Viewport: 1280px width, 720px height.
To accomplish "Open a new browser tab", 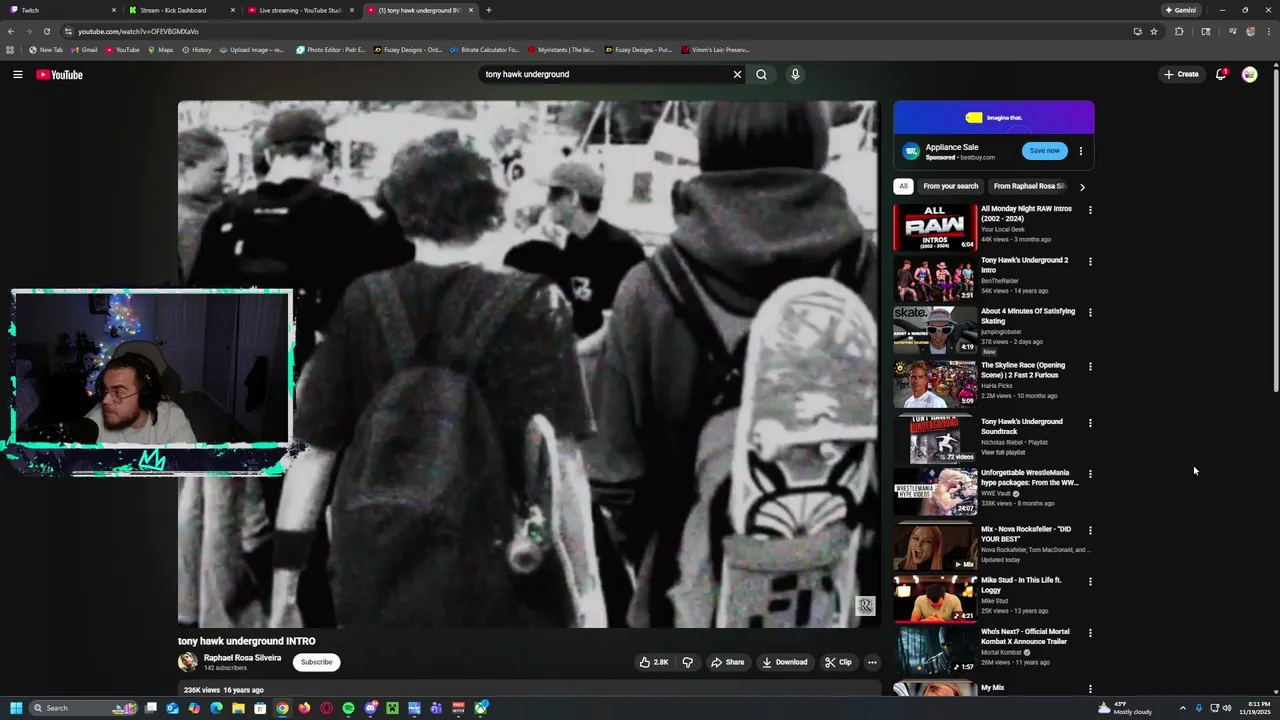I will (488, 10).
